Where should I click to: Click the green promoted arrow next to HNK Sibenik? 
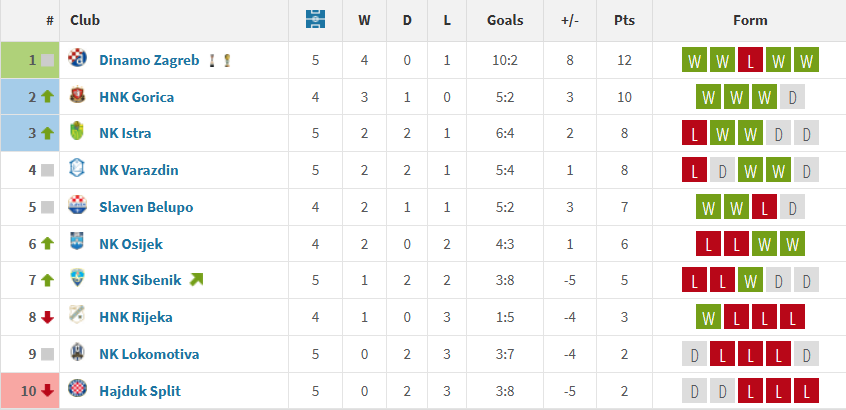click(196, 279)
